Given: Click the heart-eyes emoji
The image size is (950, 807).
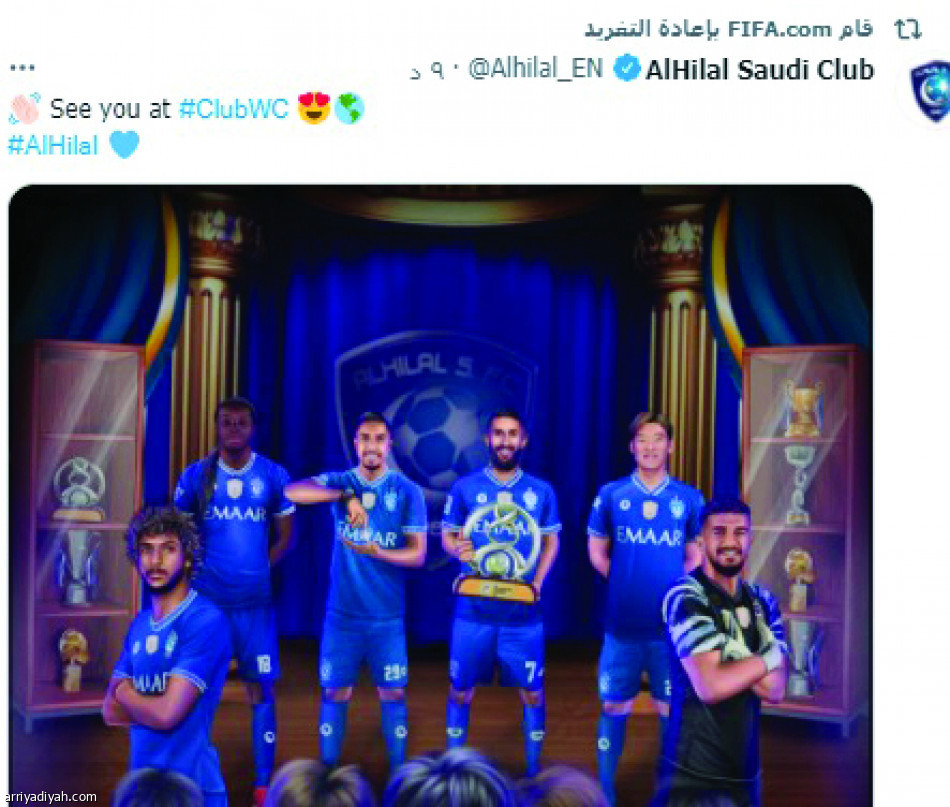Looking at the screenshot, I should tap(314, 108).
